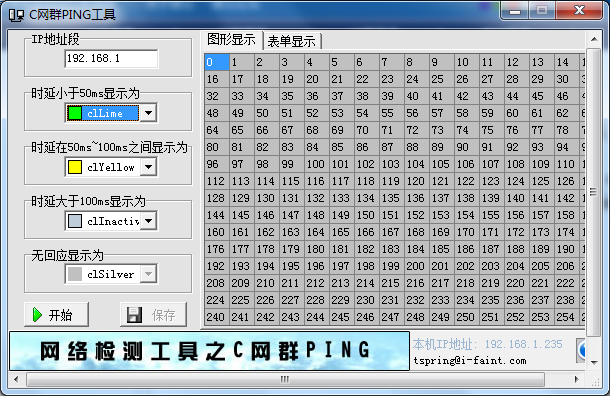Click the silver color swatch

(x=75, y=274)
